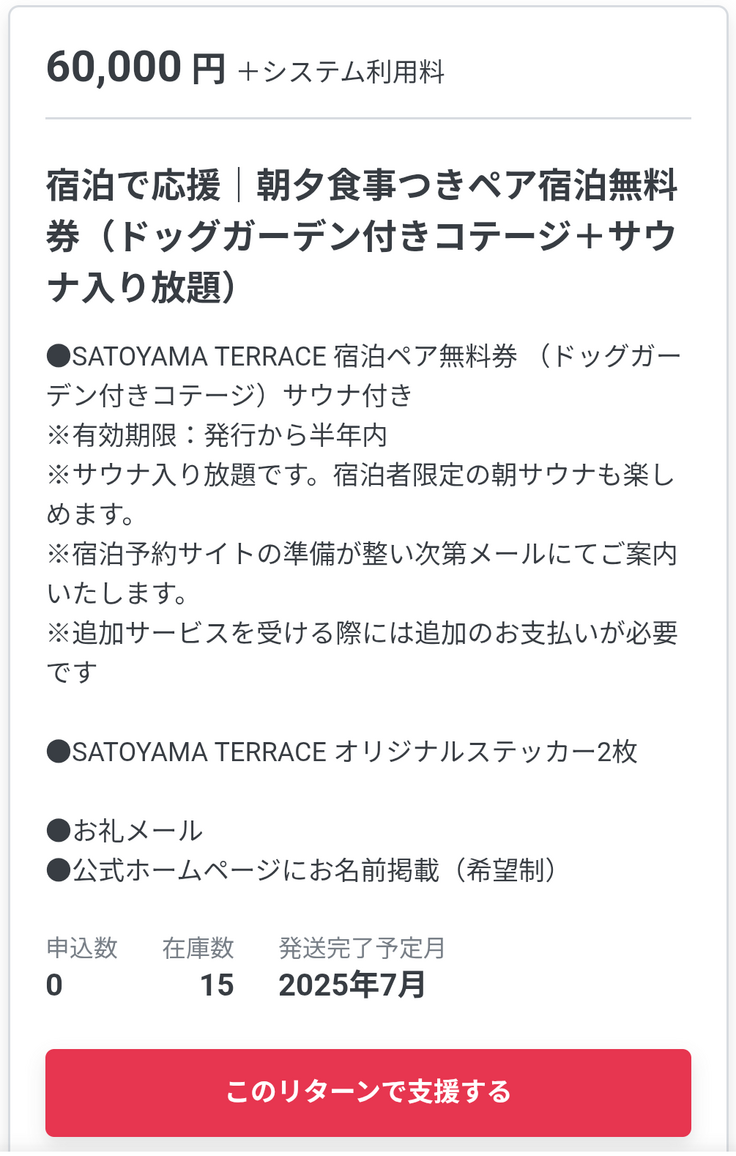Click the 2025年7月 delivery date
The image size is (736, 1156).
[x=352, y=985]
